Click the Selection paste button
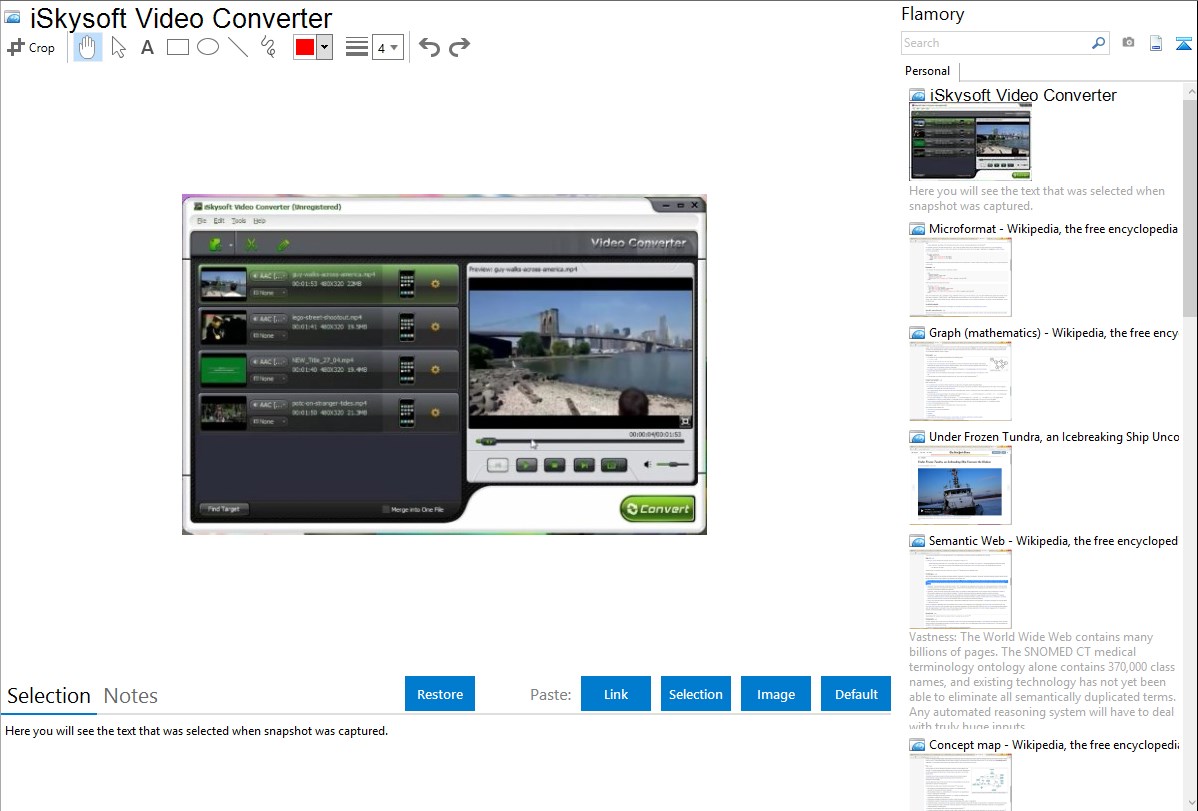The image size is (1198, 811). click(x=695, y=694)
